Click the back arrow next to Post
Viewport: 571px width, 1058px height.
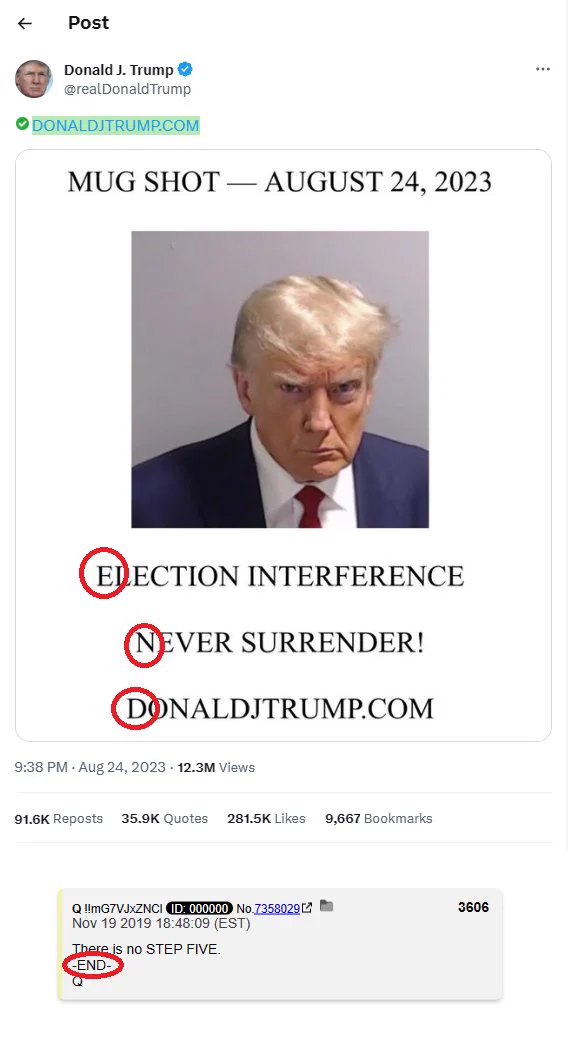pyautogui.click(x=25, y=24)
